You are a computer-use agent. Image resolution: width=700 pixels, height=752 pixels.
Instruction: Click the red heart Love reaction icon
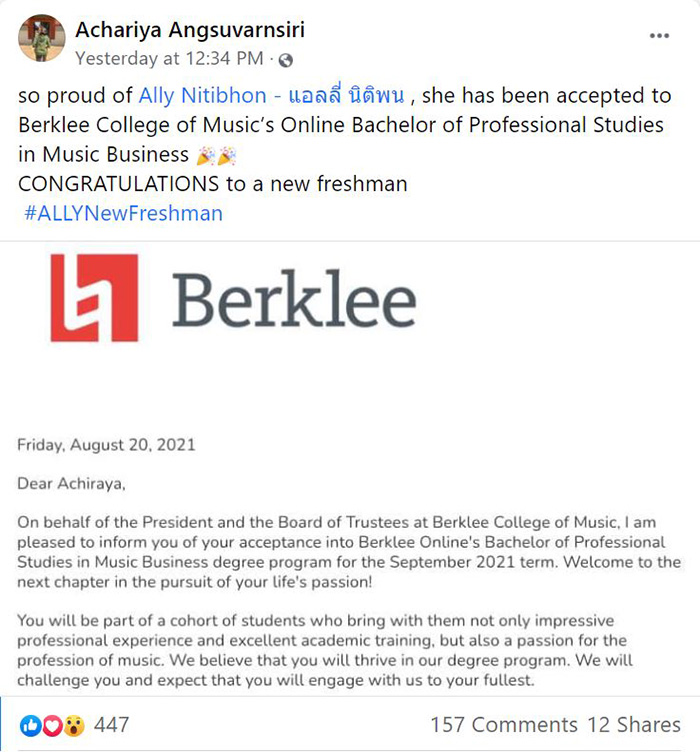(x=51, y=725)
